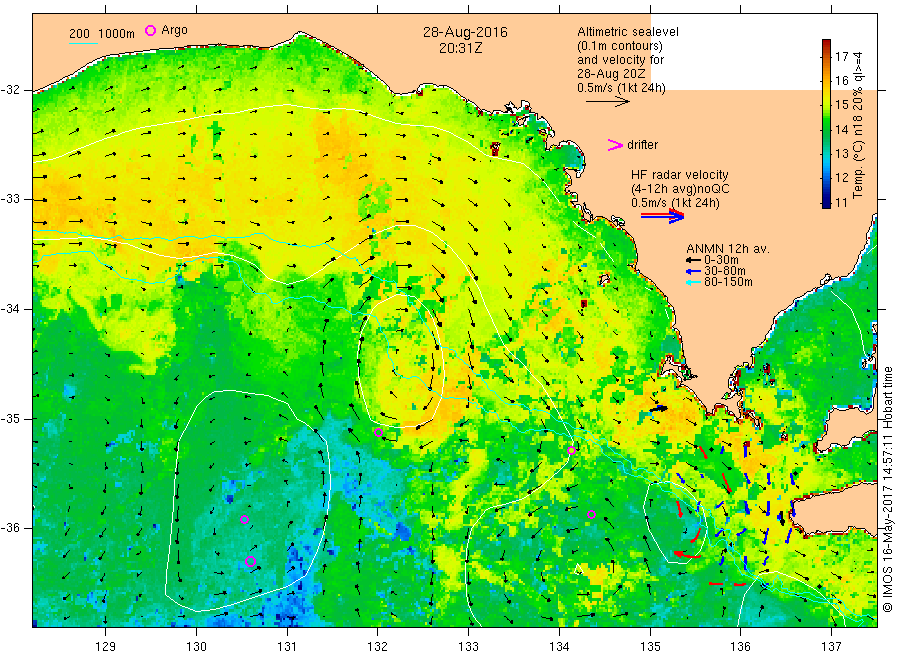Click the '20:31Z' time label
Image resolution: width=900 pixels, height=660 pixels.
coord(461,48)
